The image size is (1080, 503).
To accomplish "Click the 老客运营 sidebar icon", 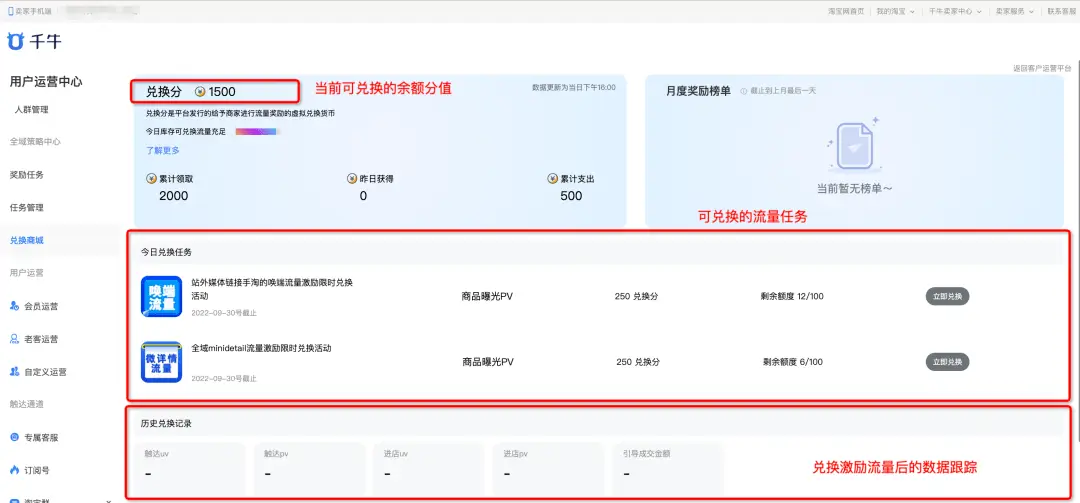I will click(14, 339).
